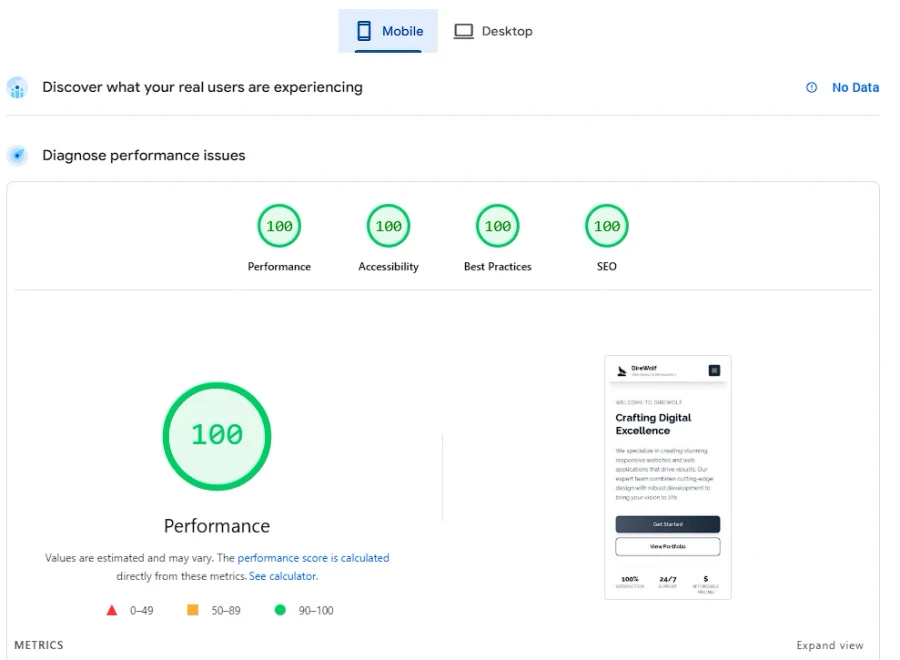Click the info icon next to No Data
900x660 pixels.
(810, 87)
